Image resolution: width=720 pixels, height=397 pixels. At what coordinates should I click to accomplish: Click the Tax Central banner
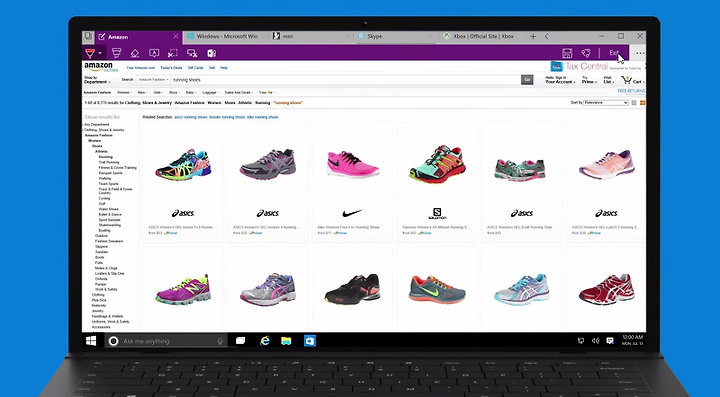click(597, 67)
